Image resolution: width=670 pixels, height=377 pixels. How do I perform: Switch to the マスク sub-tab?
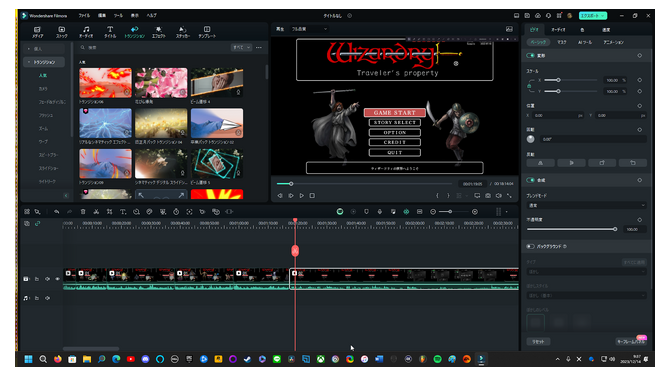[561, 42]
